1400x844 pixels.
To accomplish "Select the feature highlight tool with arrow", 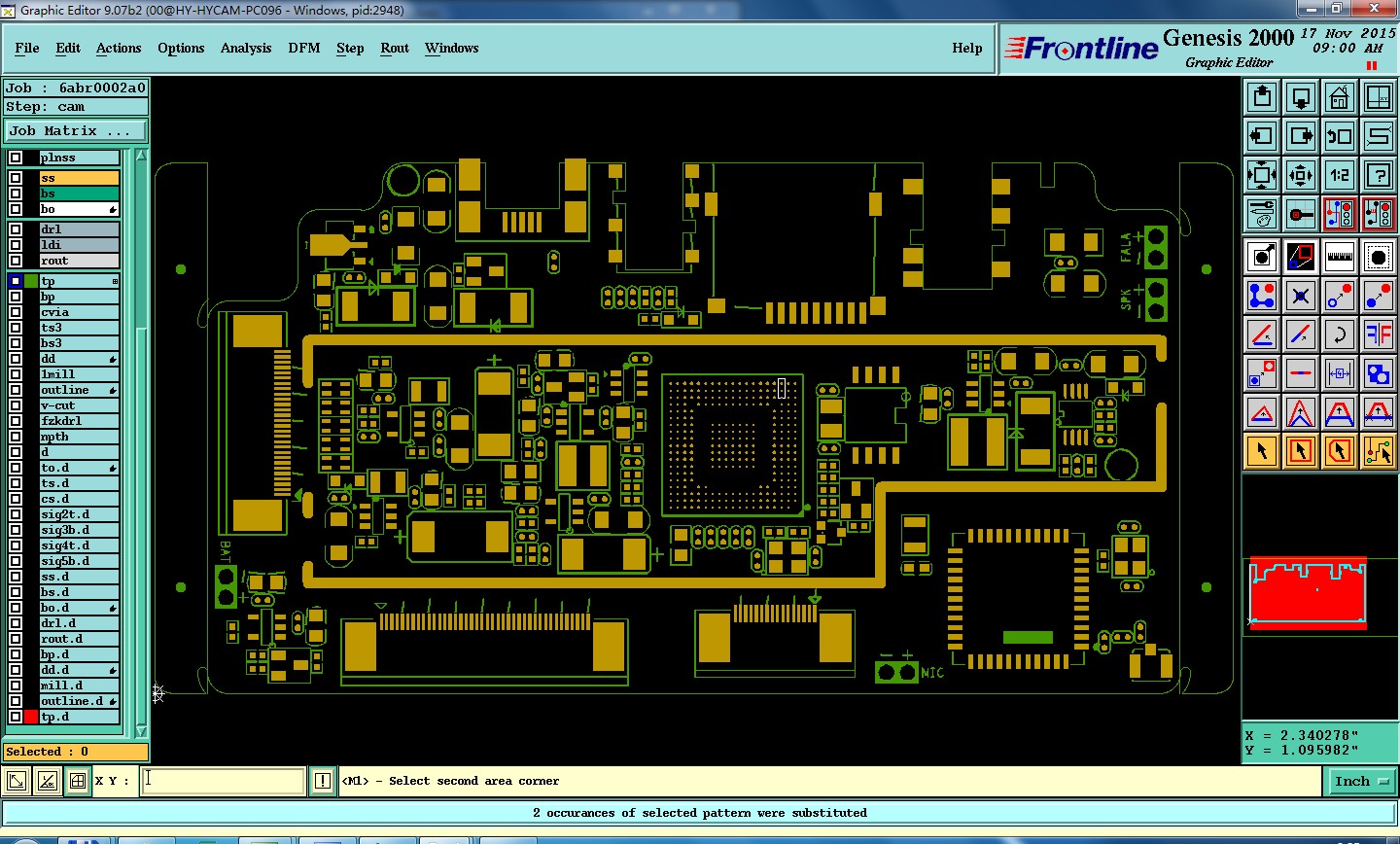I will (1262, 257).
